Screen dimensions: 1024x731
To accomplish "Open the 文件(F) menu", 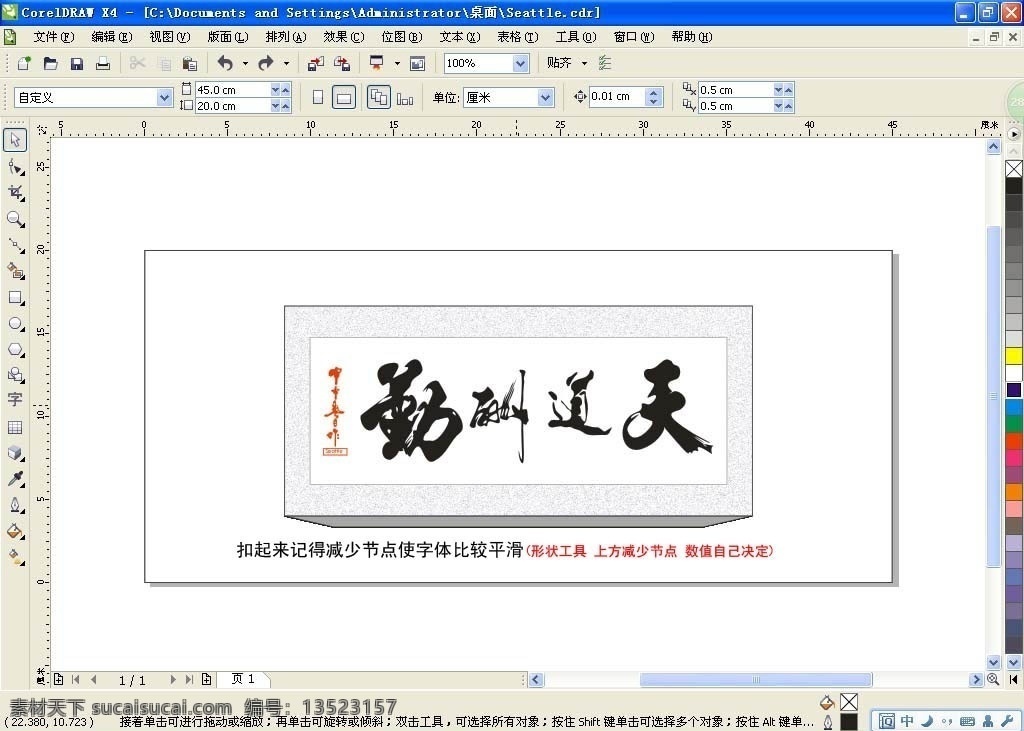I will (54, 37).
